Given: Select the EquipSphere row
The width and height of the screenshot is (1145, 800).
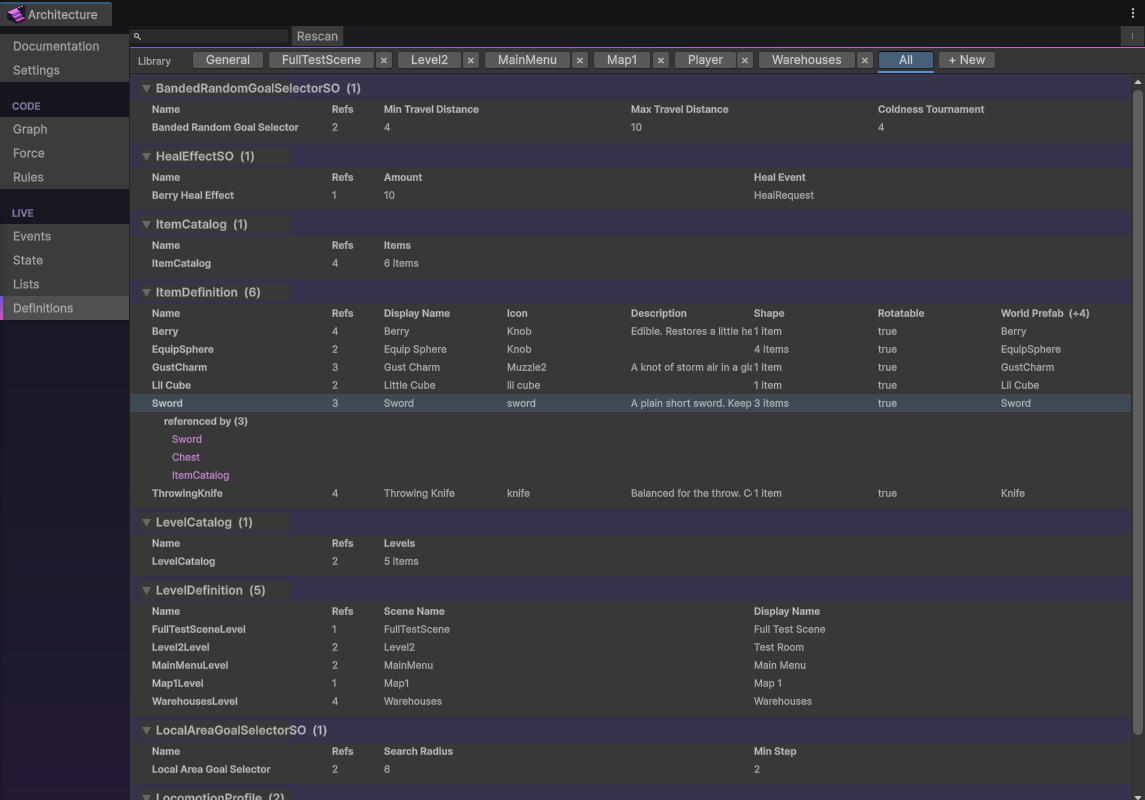Looking at the screenshot, I should [631, 350].
